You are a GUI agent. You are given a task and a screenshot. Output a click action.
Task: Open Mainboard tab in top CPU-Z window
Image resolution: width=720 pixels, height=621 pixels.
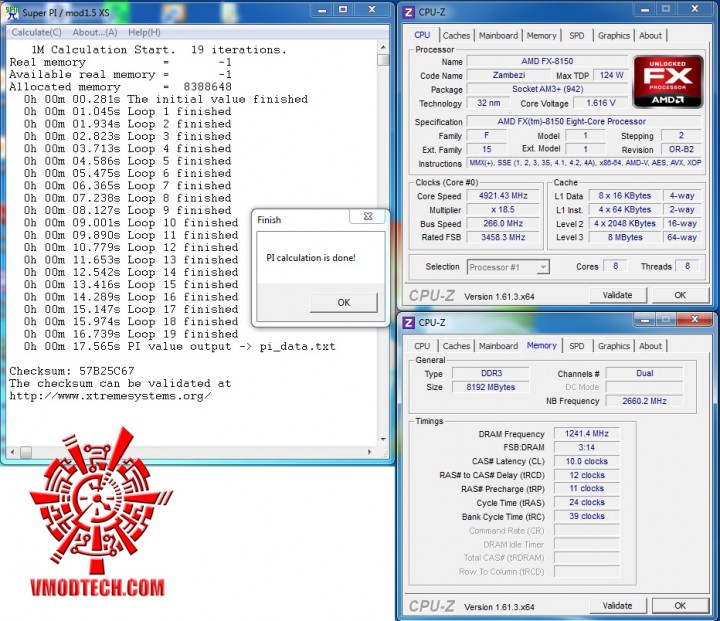[498, 35]
